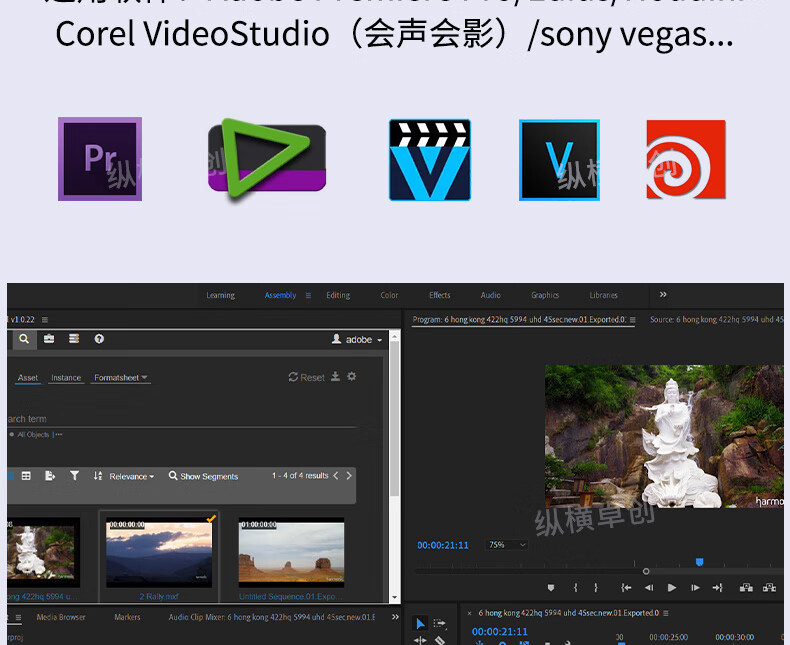The image size is (790, 645).
Task: Select the Razor tool
Action: 440,640
